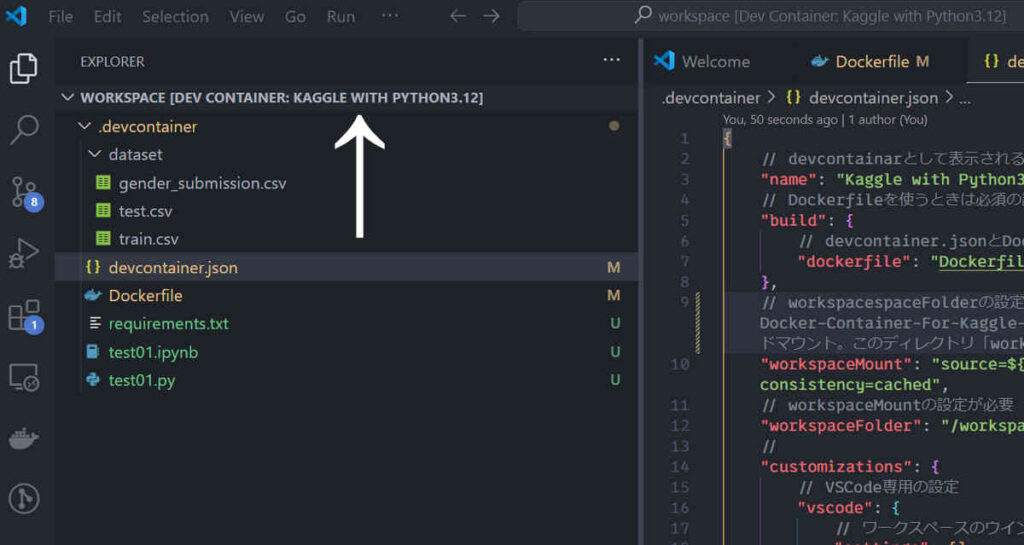Switch to the Dockerfile editor tab
Viewport: 1024px width, 545px height.
(x=871, y=61)
